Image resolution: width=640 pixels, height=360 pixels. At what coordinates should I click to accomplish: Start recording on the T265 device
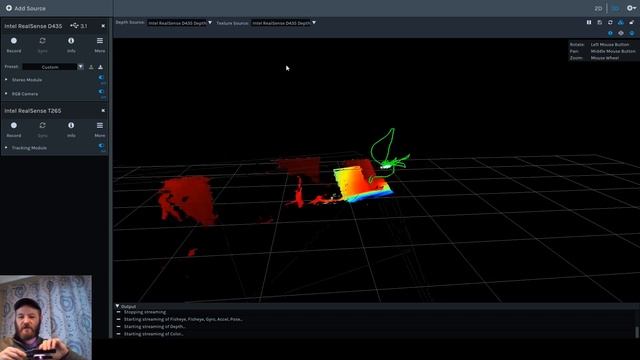pyautogui.click(x=14, y=125)
